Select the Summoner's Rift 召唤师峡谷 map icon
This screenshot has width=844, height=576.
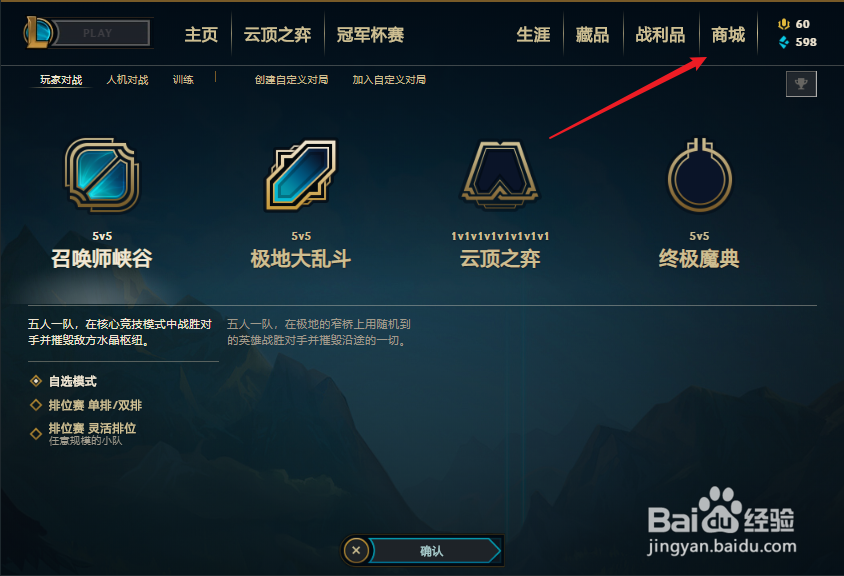102,175
